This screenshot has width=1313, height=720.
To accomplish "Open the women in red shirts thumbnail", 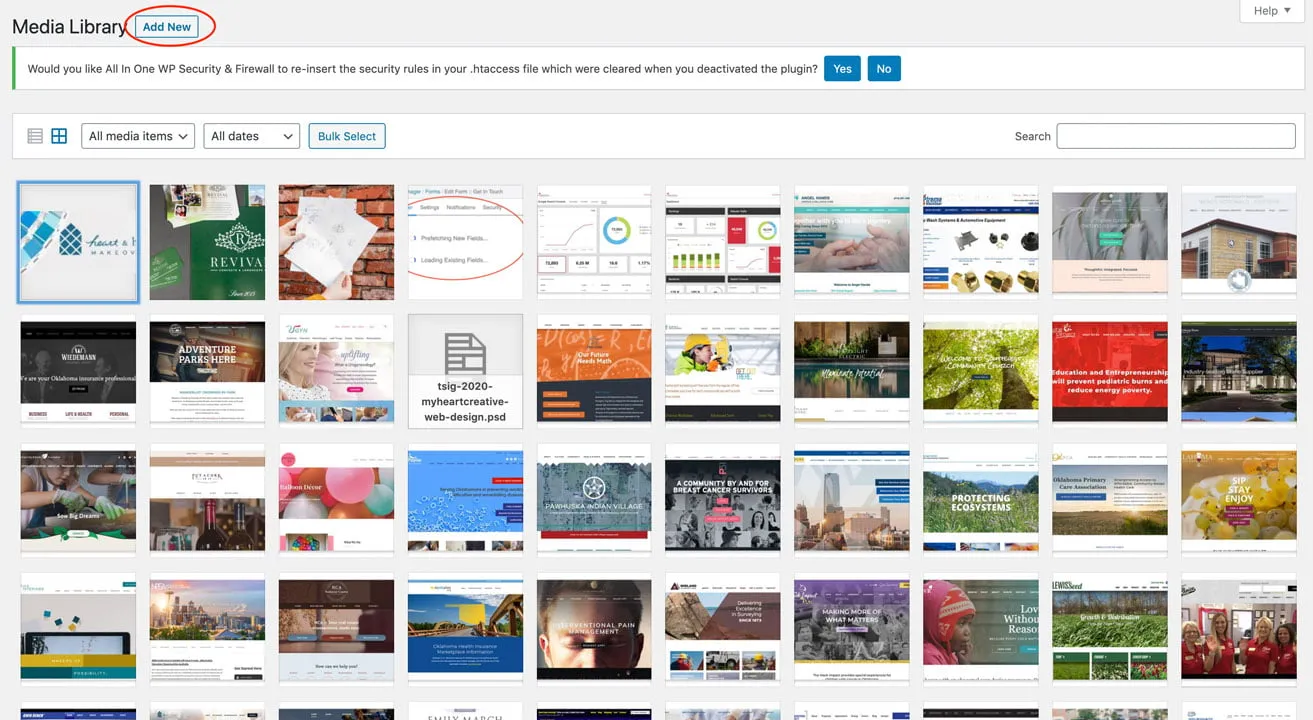I will click(1239, 629).
